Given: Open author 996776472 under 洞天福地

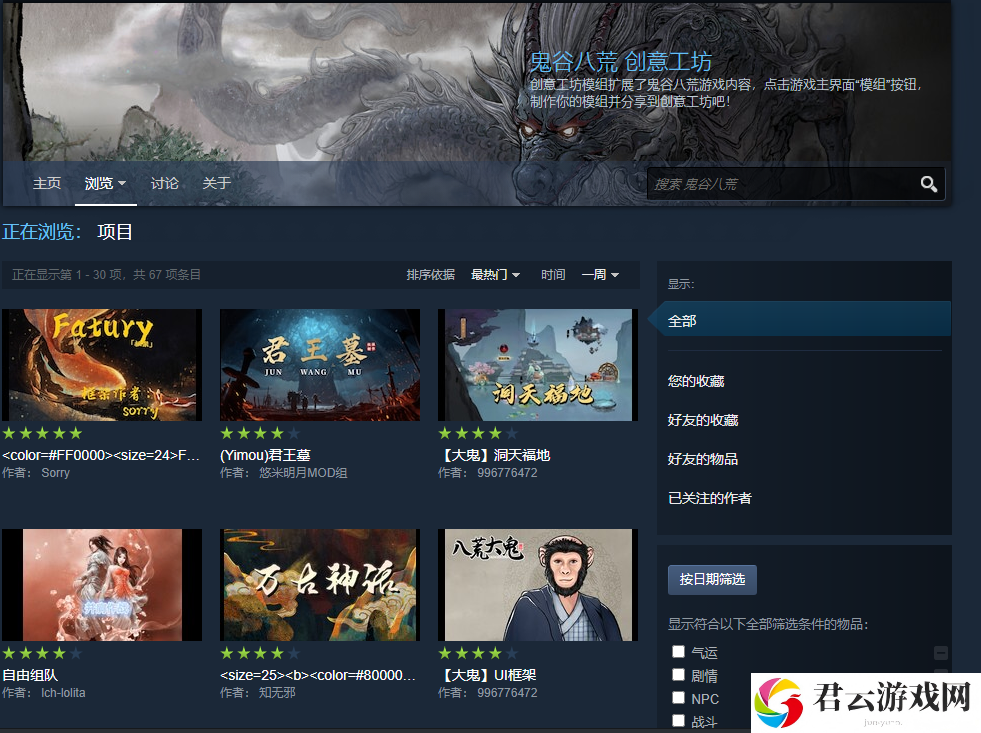Looking at the screenshot, I should pos(507,473).
